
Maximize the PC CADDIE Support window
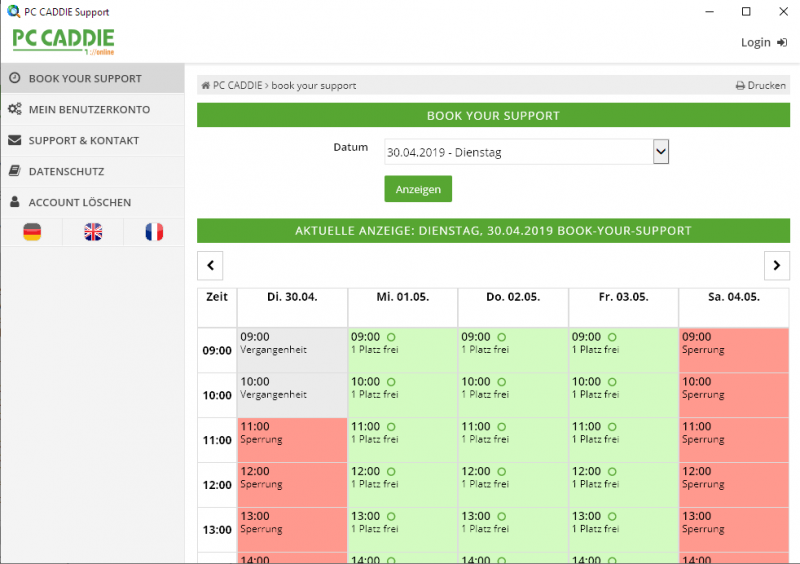746,11
